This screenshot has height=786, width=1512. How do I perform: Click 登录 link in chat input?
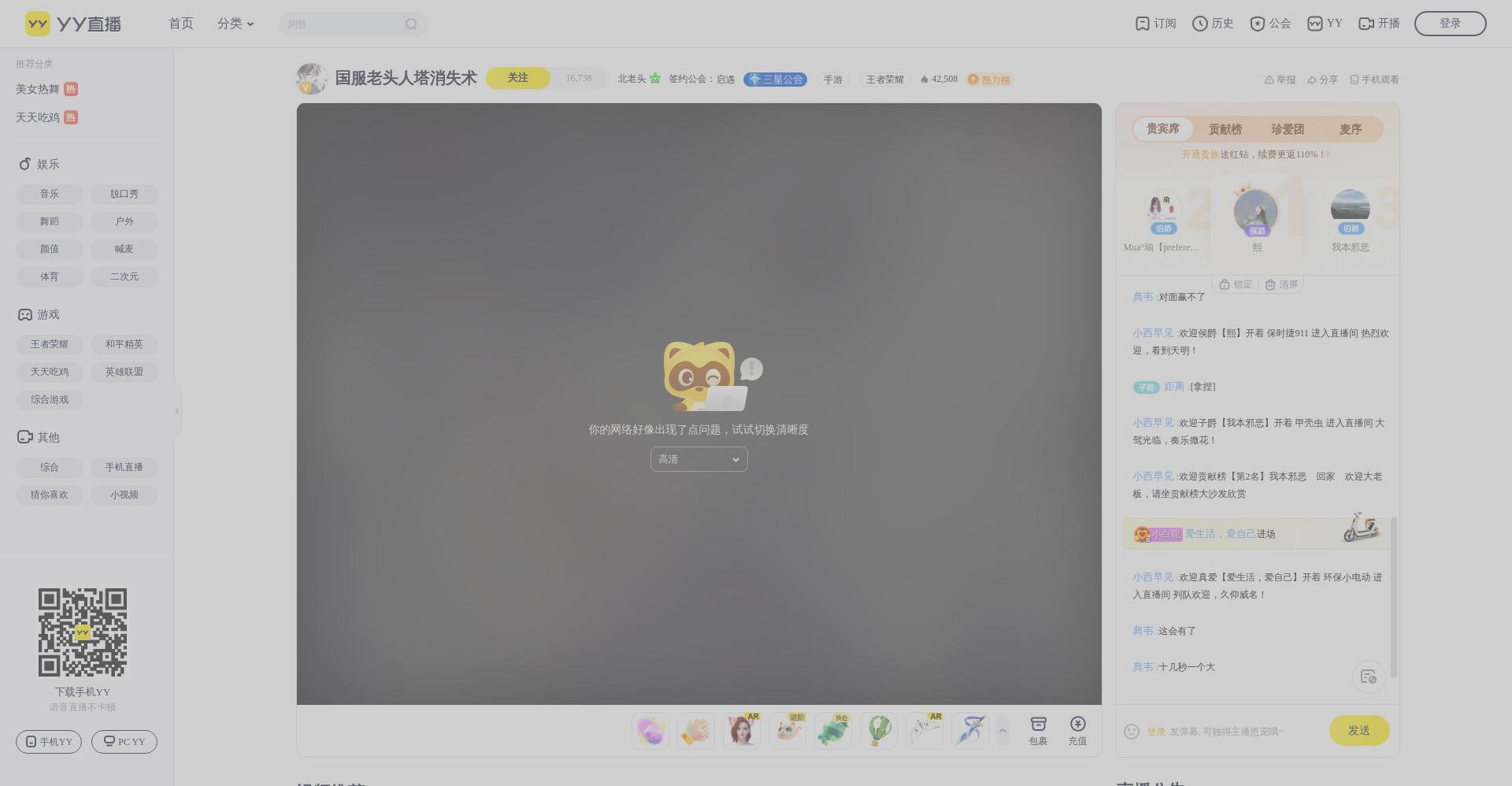[x=1155, y=732]
